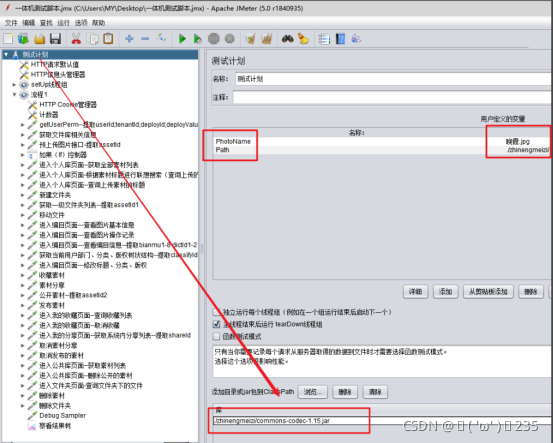
Task: Expand the getUserPerm request node arrow
Action: (23, 125)
